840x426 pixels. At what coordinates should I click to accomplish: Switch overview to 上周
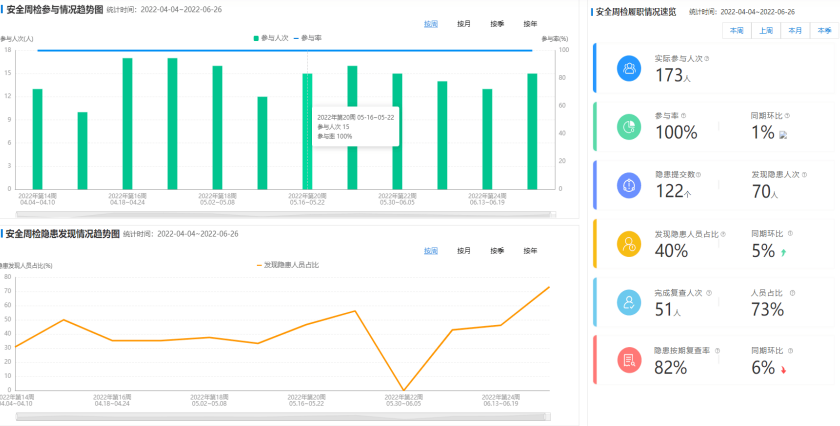point(766,31)
